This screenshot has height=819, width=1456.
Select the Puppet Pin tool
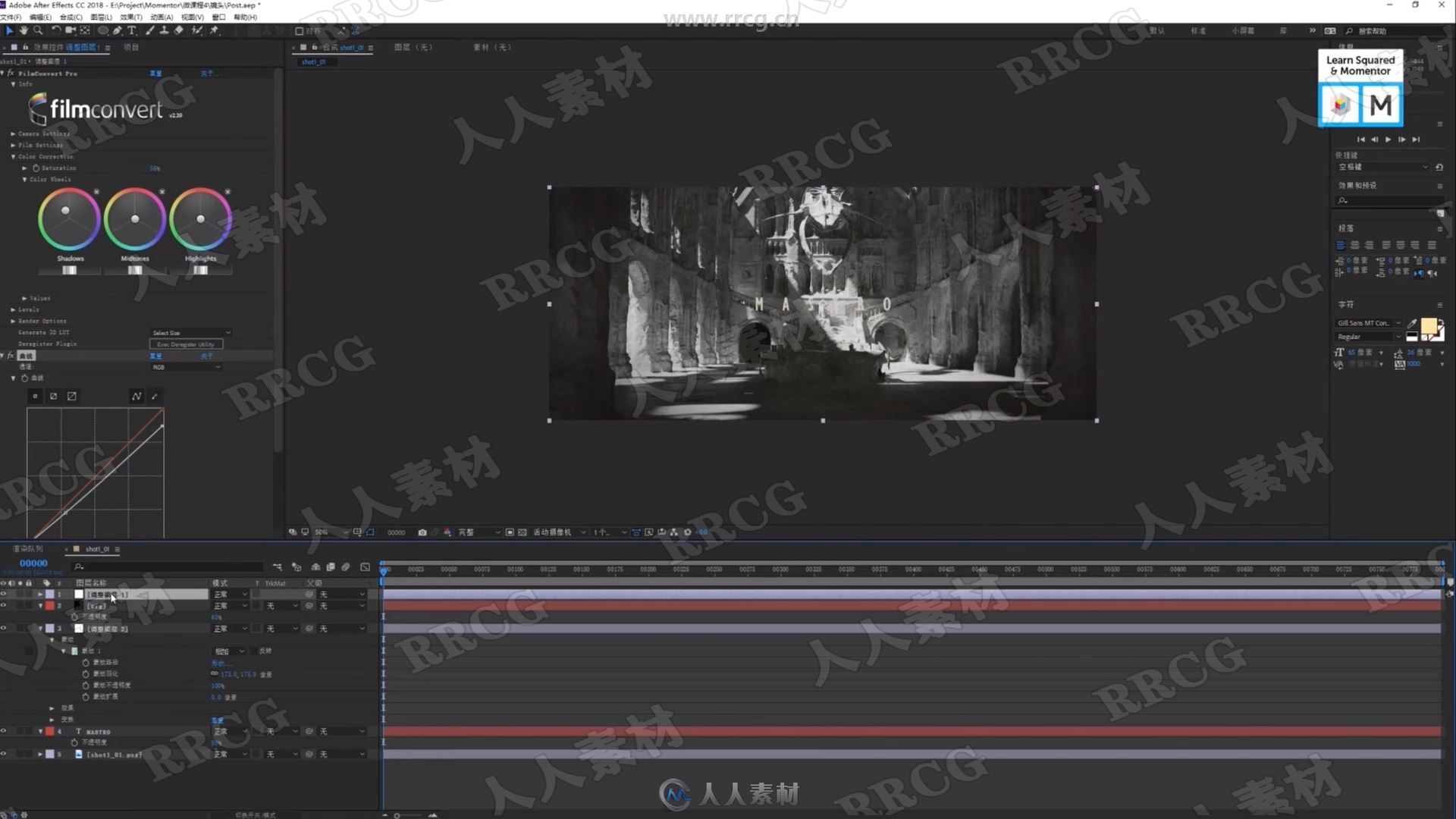(215, 30)
